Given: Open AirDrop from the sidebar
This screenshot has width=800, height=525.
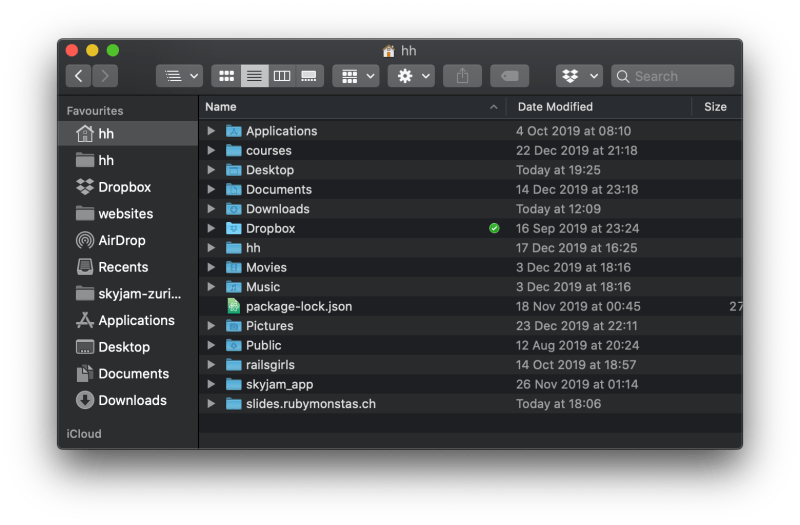Looking at the screenshot, I should coord(128,240).
